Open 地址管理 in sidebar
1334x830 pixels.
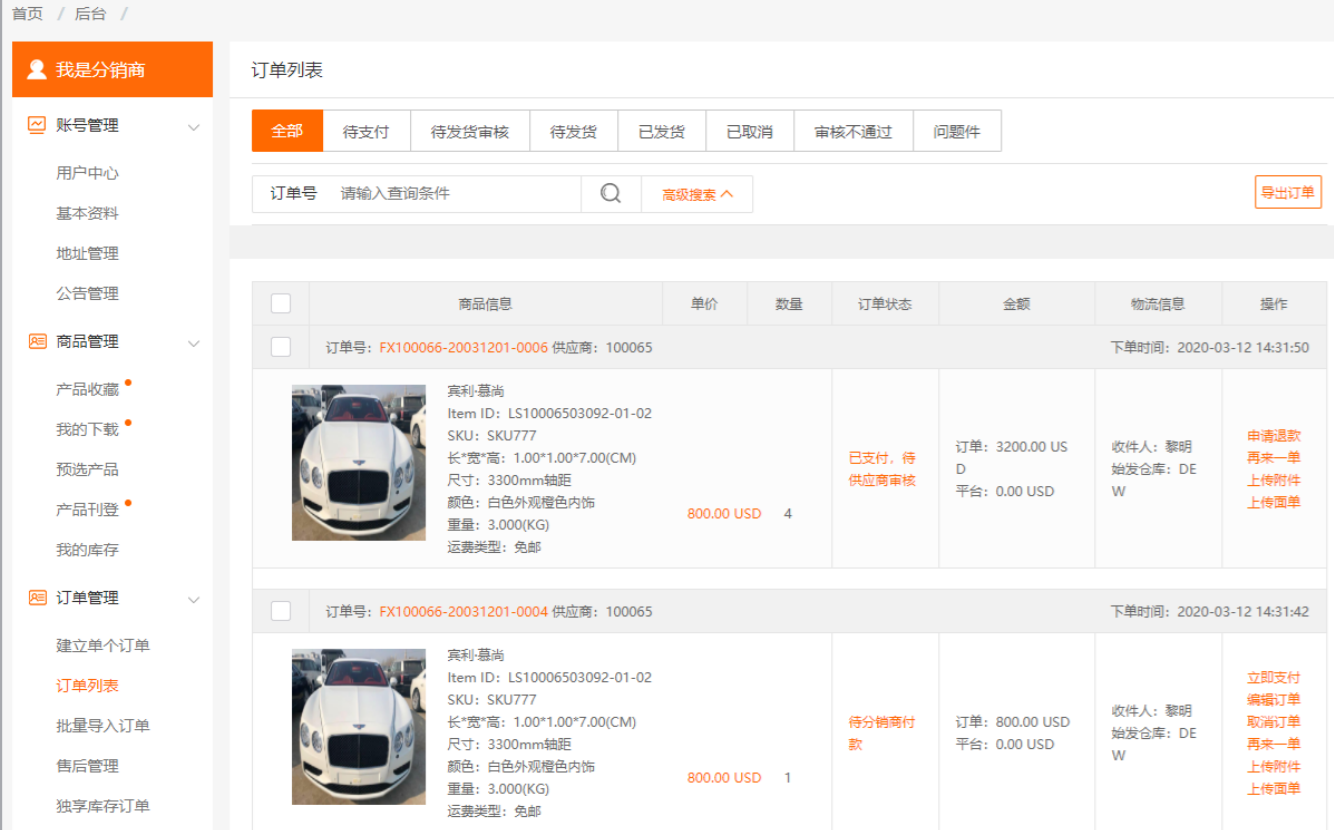coord(87,253)
